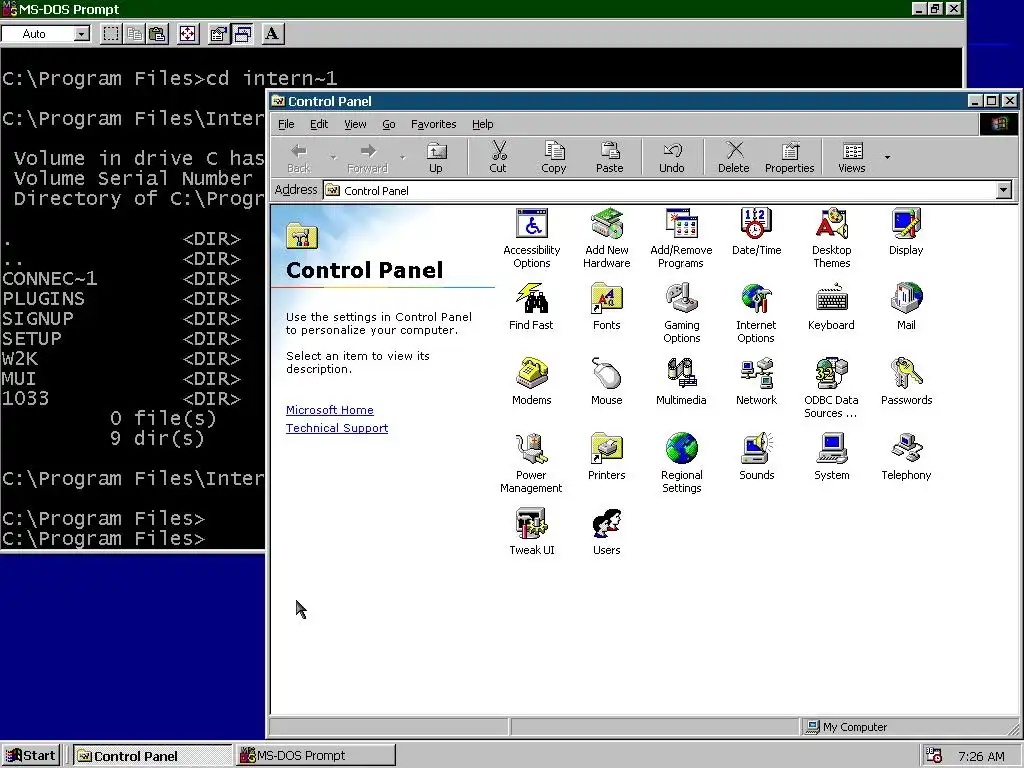Image resolution: width=1024 pixels, height=768 pixels.
Task: Click the Task Scheduler tray icon
Action: [x=934, y=756]
